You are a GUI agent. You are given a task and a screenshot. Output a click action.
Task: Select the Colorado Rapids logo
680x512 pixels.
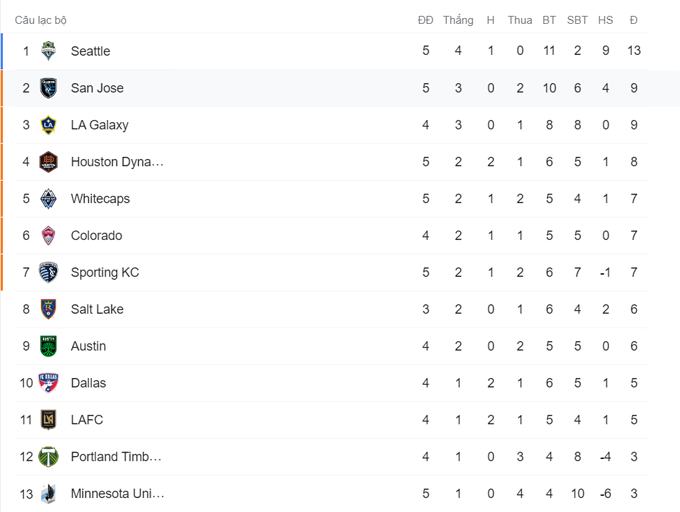(48, 236)
